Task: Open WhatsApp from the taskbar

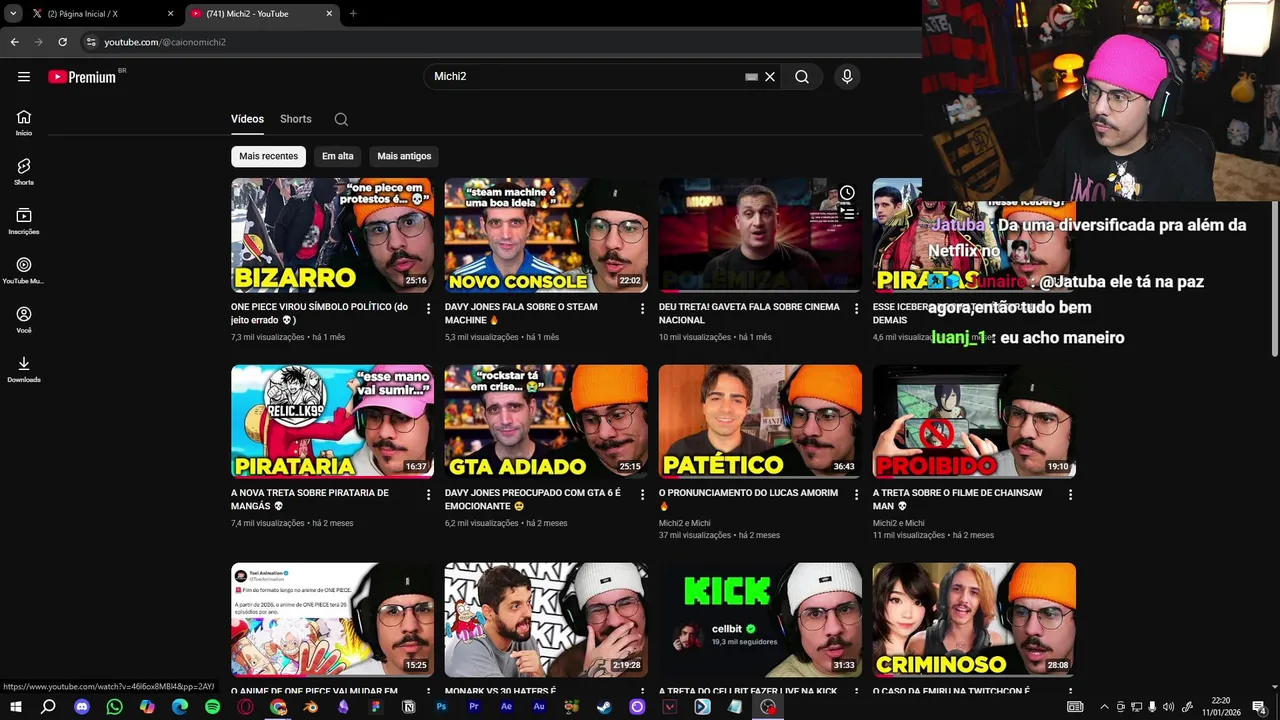Action: click(114, 707)
